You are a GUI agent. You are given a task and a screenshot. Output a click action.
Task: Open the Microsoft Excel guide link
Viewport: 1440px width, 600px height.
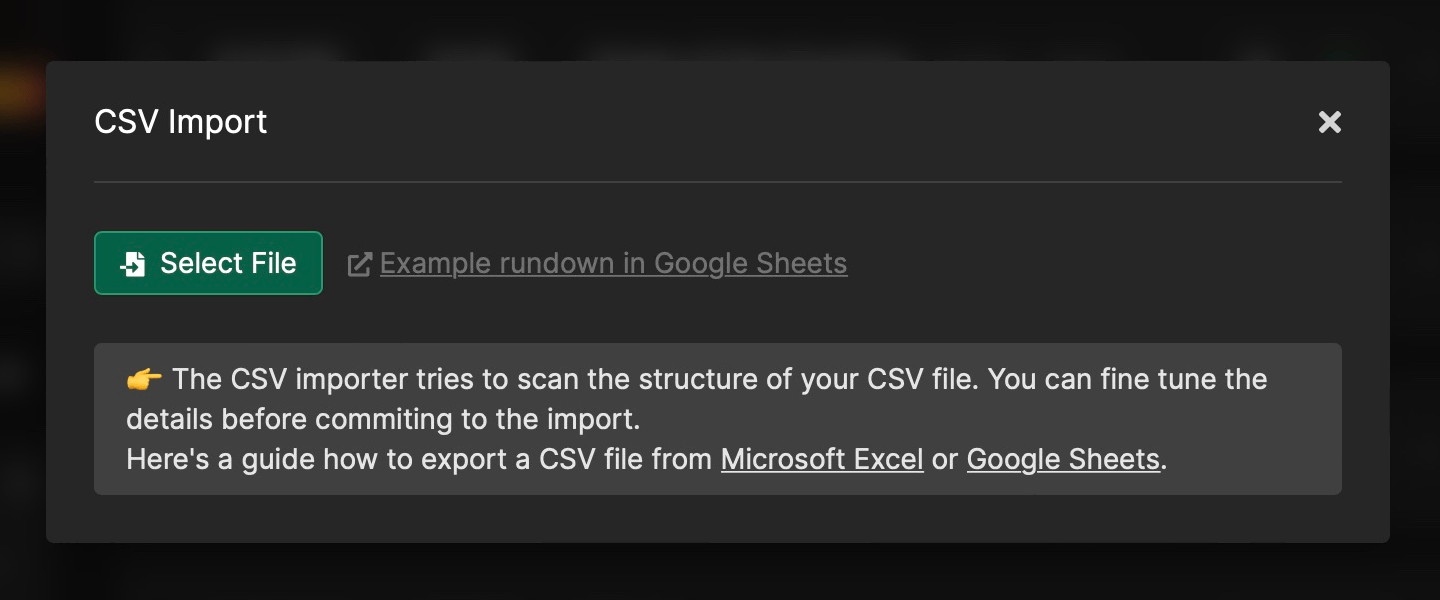[x=822, y=459]
